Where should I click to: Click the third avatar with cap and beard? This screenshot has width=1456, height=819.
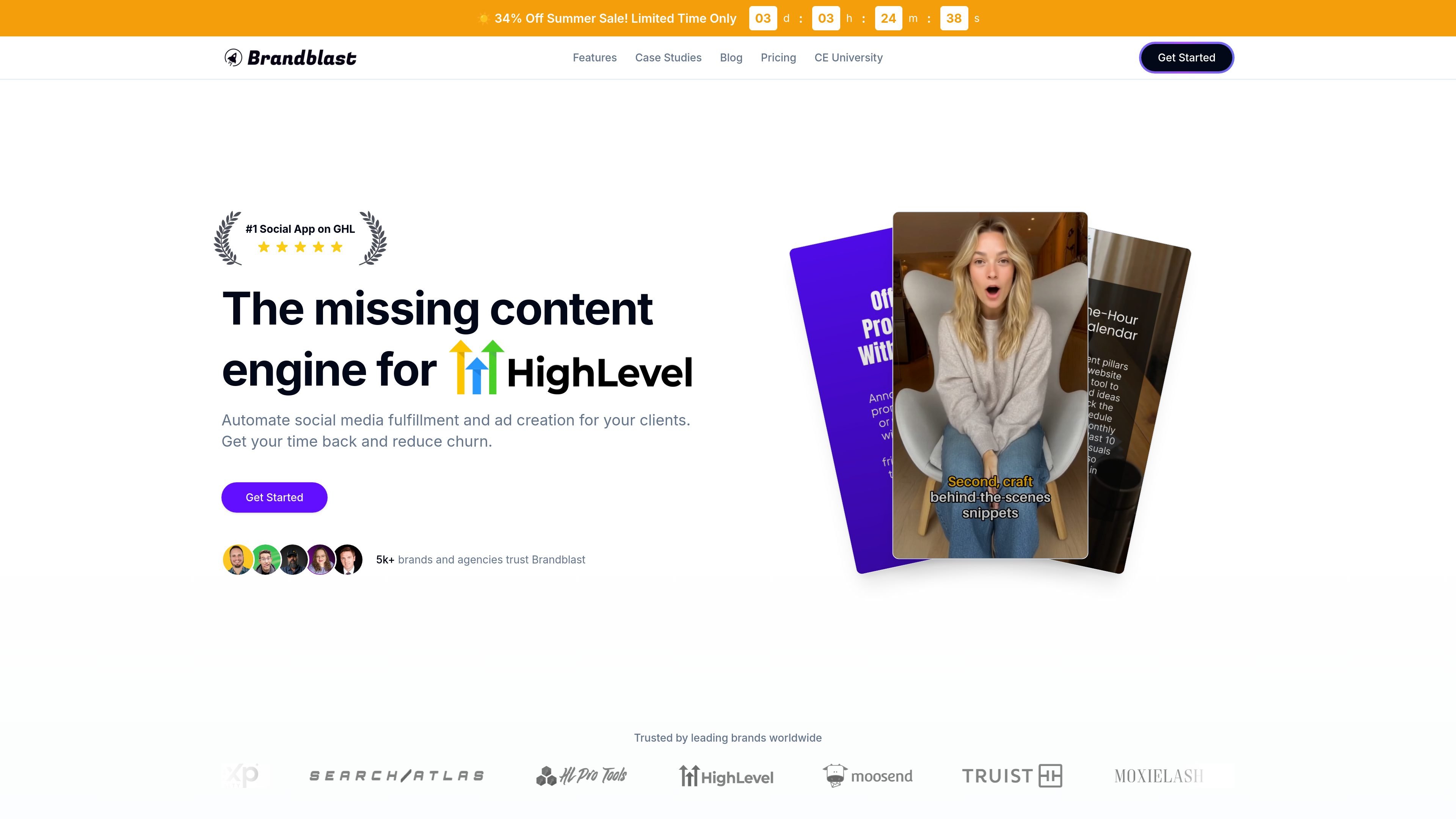point(293,560)
